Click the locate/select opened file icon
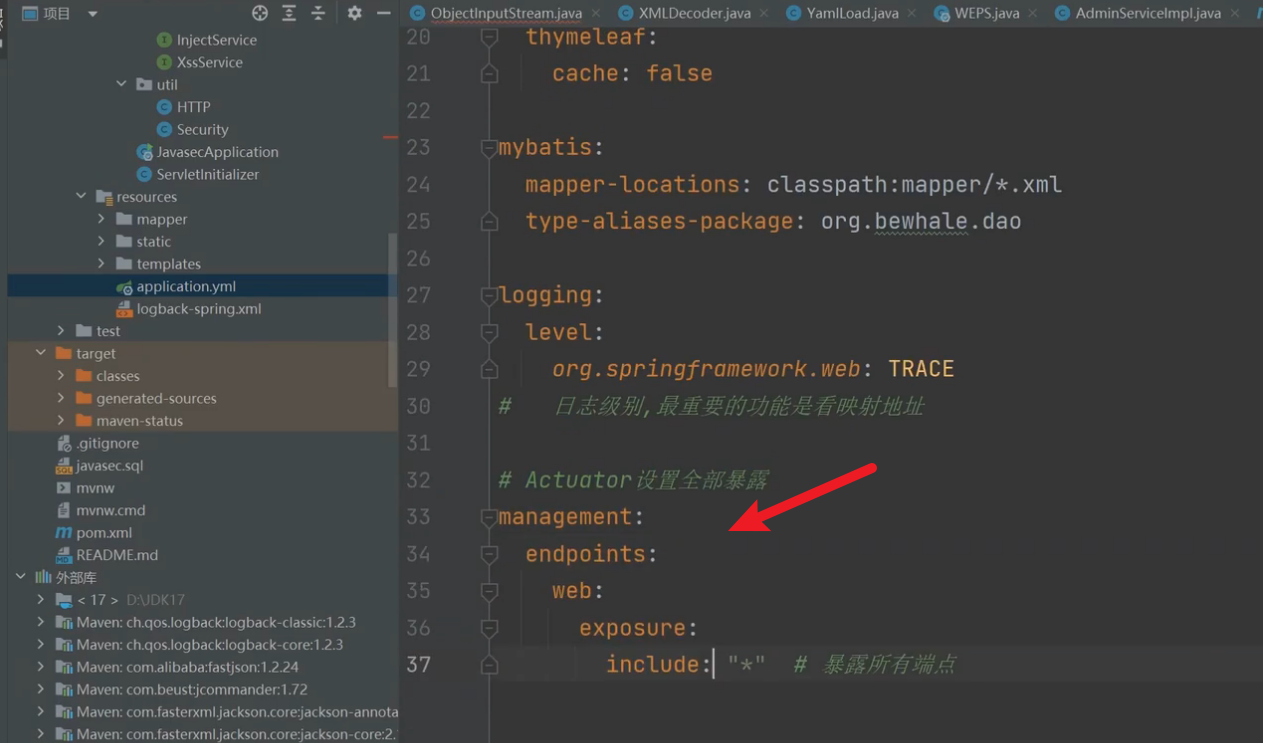 [260, 13]
